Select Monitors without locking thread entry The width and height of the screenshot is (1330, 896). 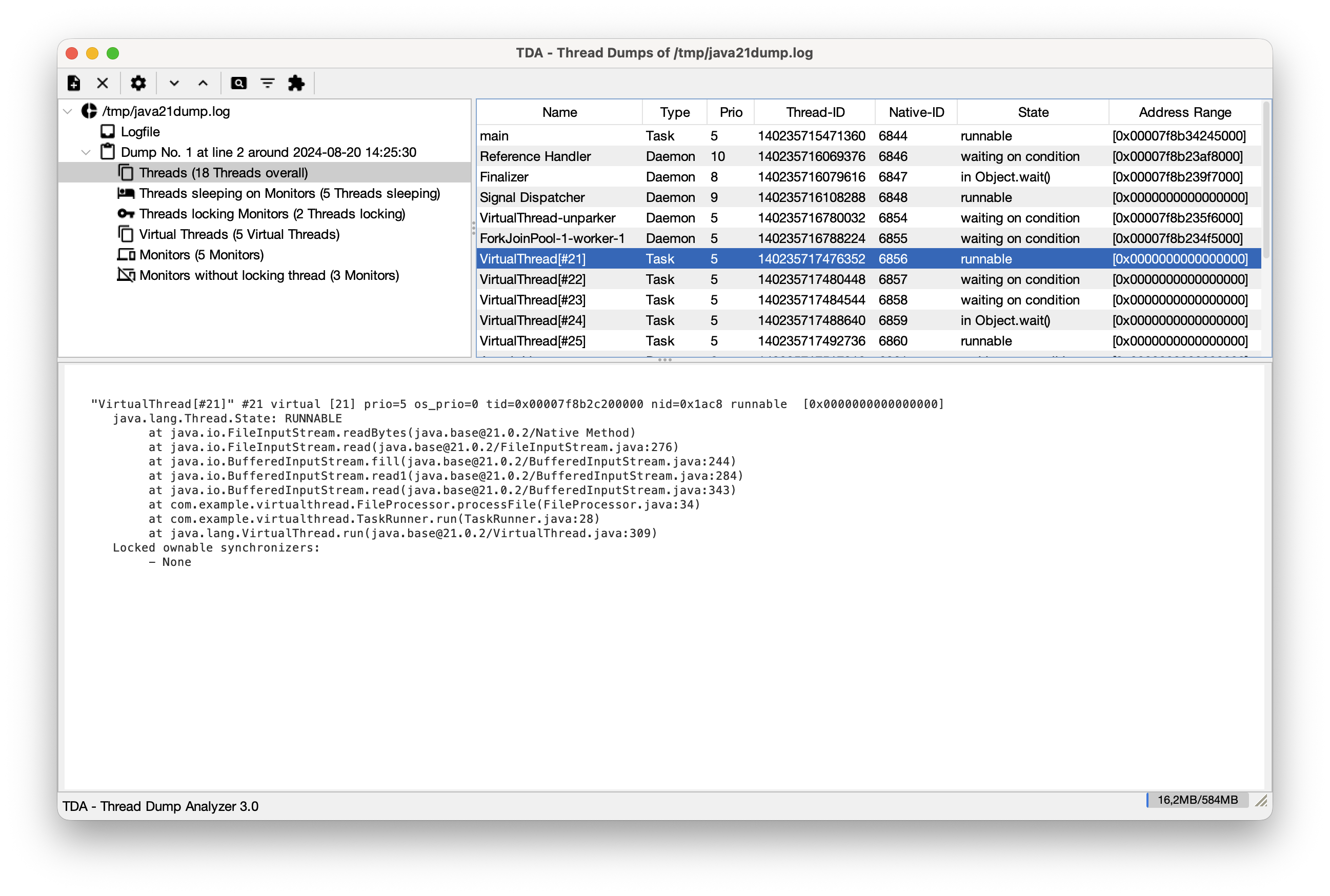point(269,275)
